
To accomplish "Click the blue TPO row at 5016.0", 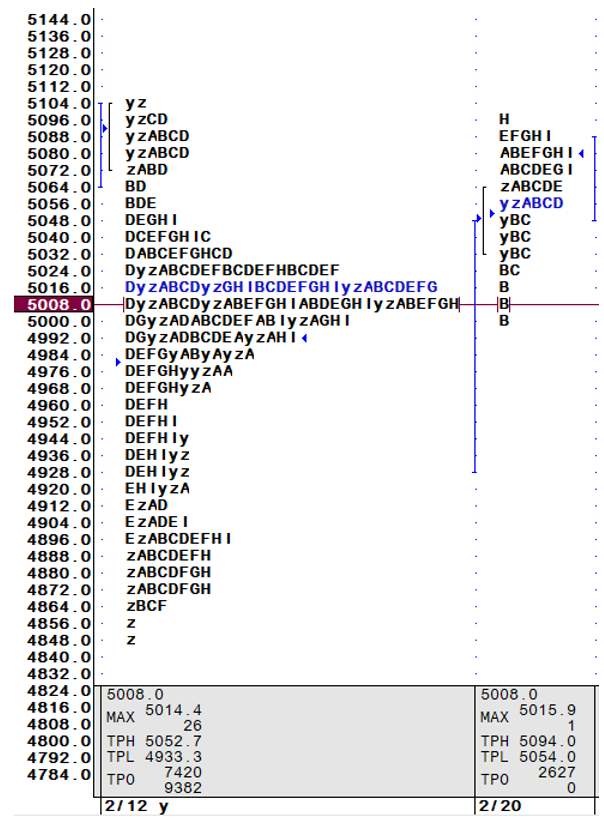I will [x=281, y=287].
